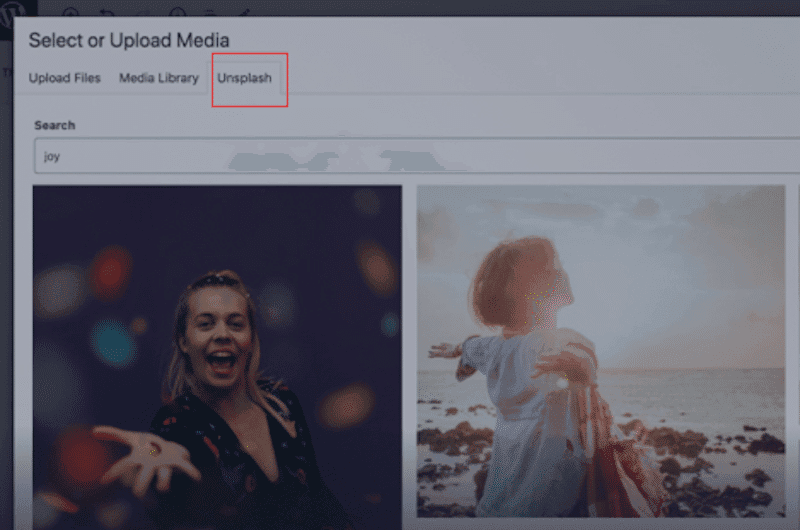Viewport: 800px width, 530px height.
Task: Click the 'Search' label above the field
Action: (x=55, y=125)
